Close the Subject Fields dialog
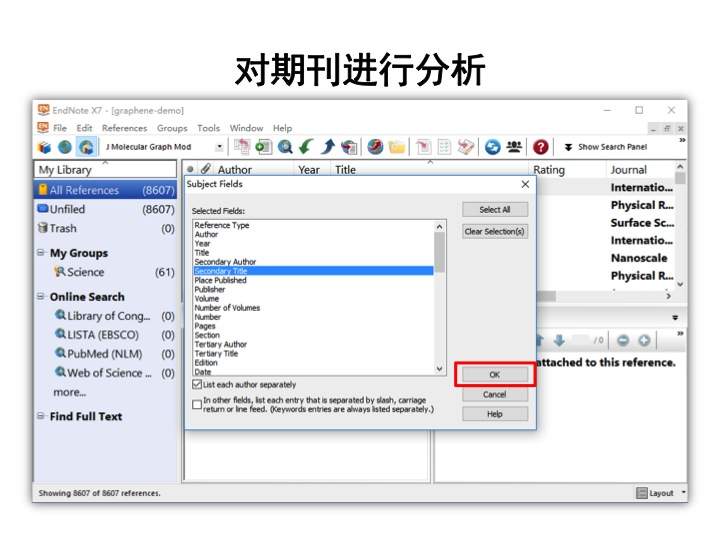This screenshot has width=720, height=540. point(525,184)
